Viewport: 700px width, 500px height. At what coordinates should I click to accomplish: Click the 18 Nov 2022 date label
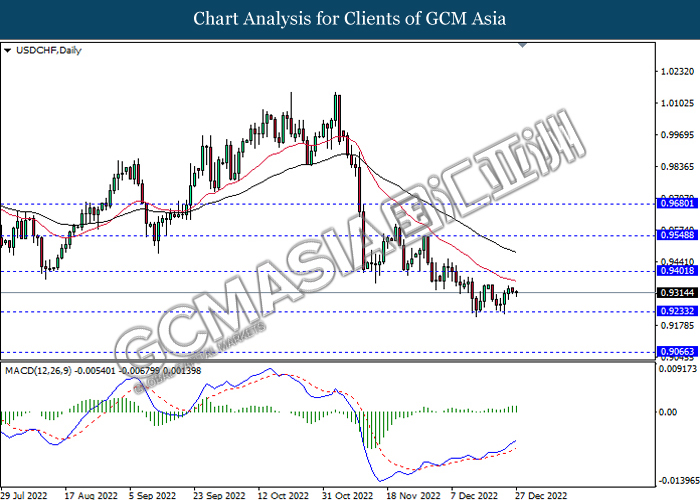coord(413,495)
